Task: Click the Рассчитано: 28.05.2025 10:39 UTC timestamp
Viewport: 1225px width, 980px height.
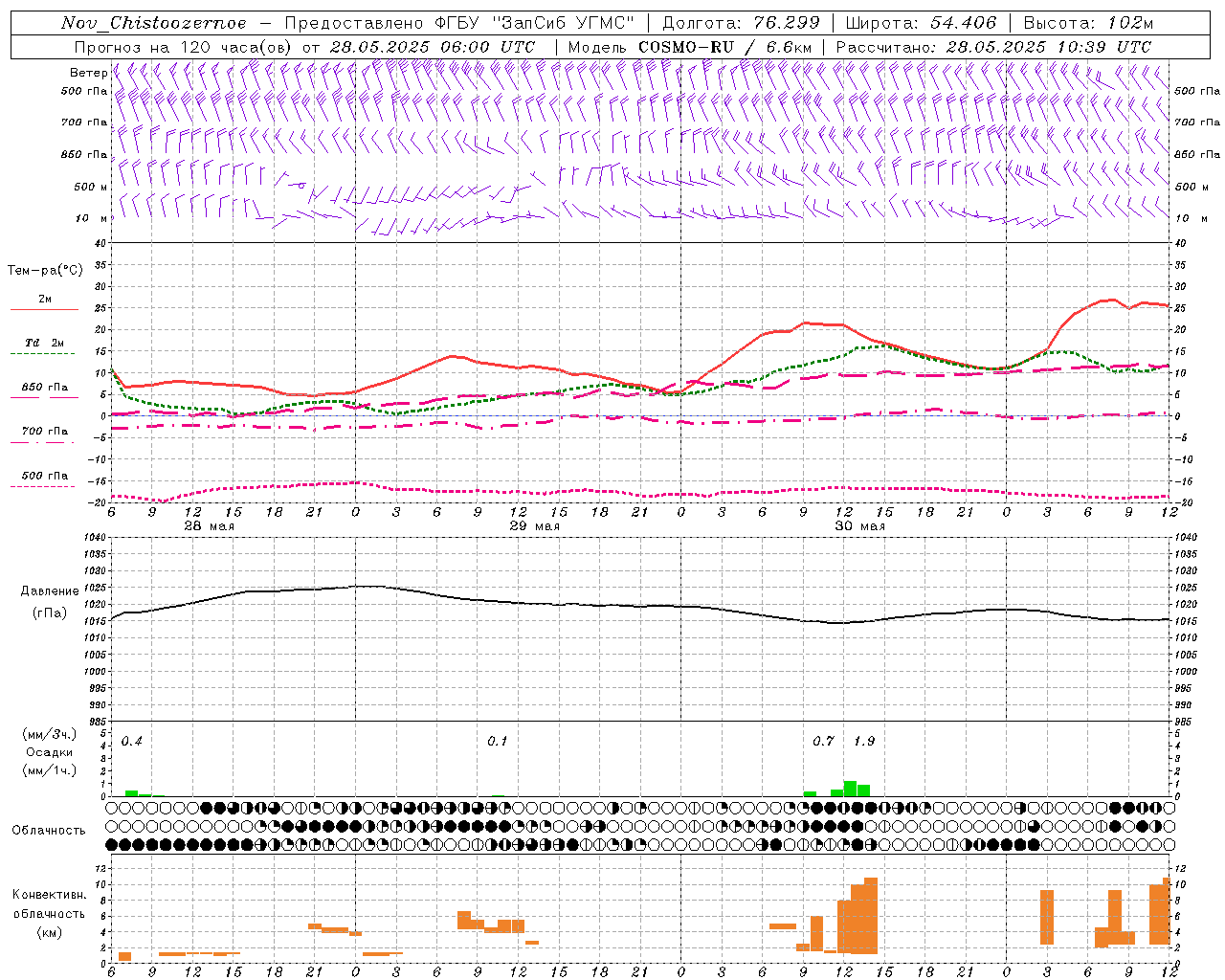Action: [993, 47]
